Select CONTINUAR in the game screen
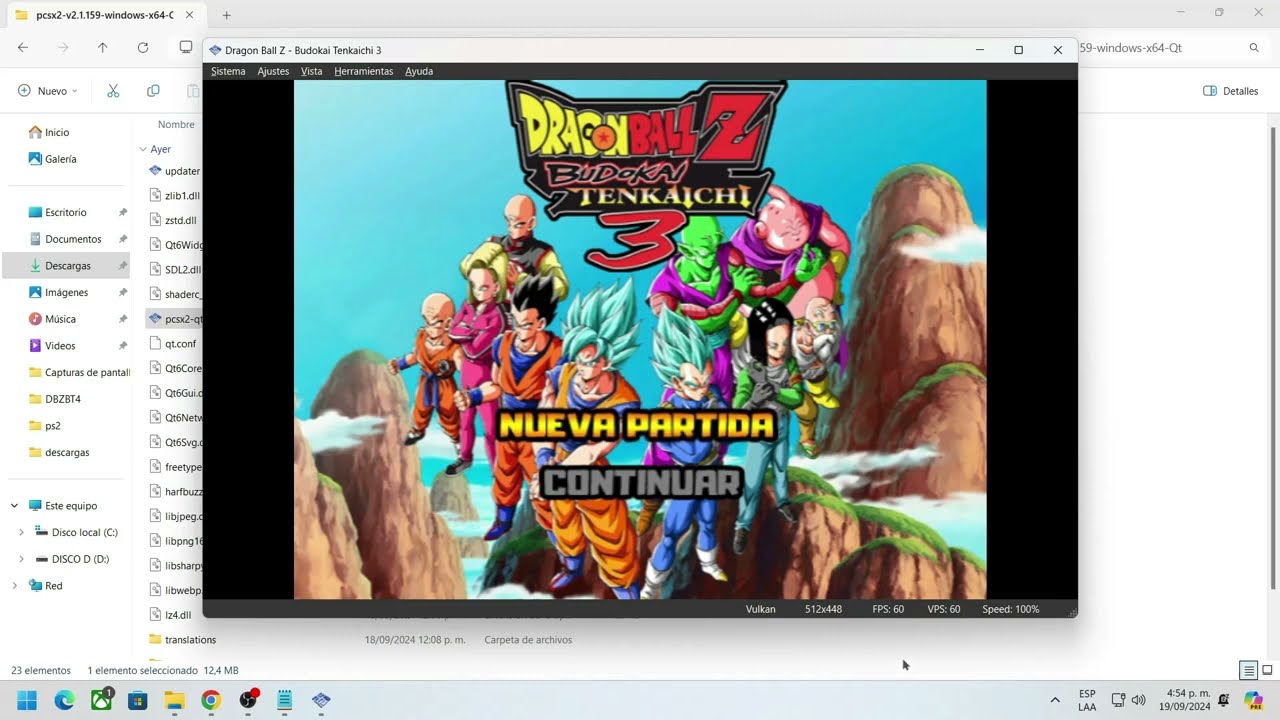The width and height of the screenshot is (1280, 720). coord(642,484)
